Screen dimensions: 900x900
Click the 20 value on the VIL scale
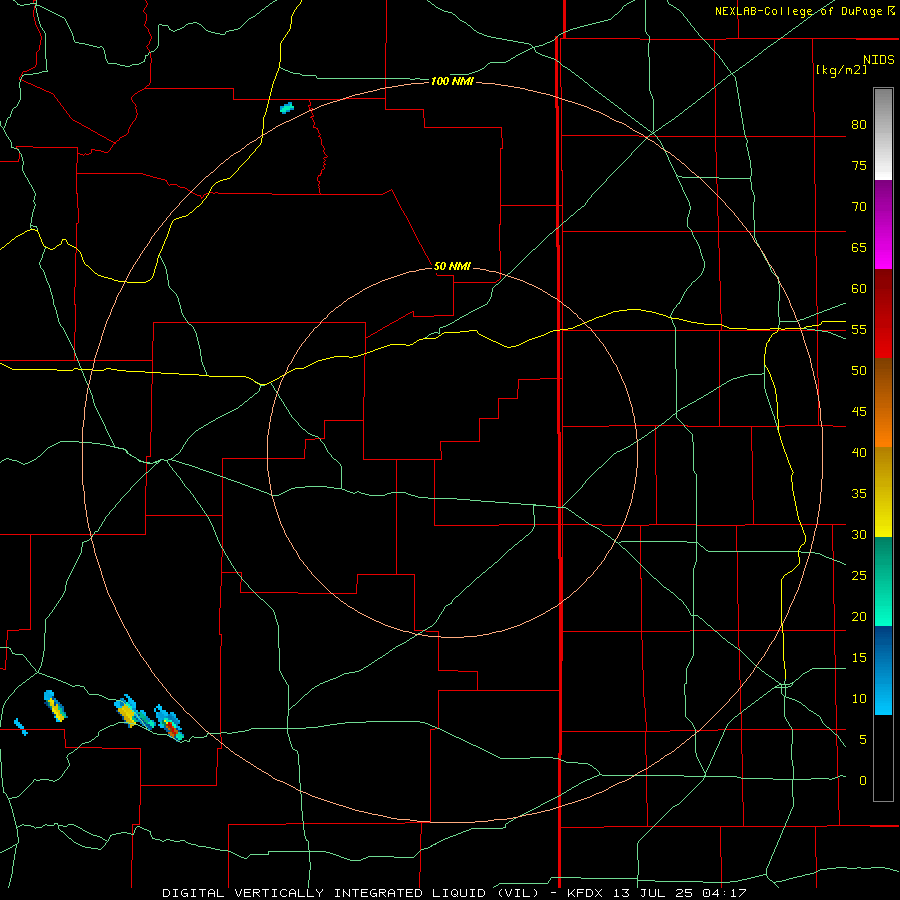pos(859,616)
